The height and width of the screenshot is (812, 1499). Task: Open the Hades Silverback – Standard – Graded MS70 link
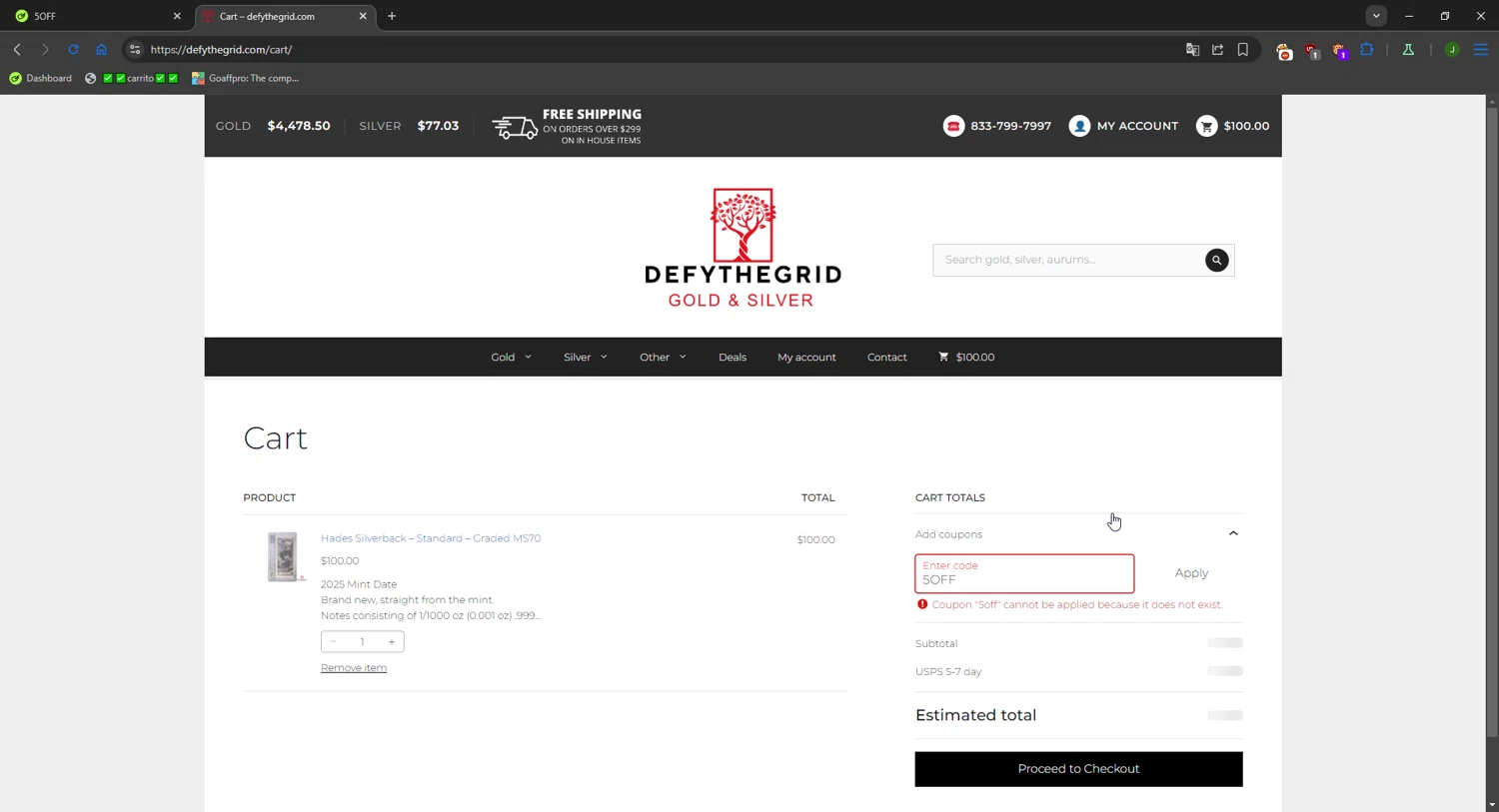point(431,538)
